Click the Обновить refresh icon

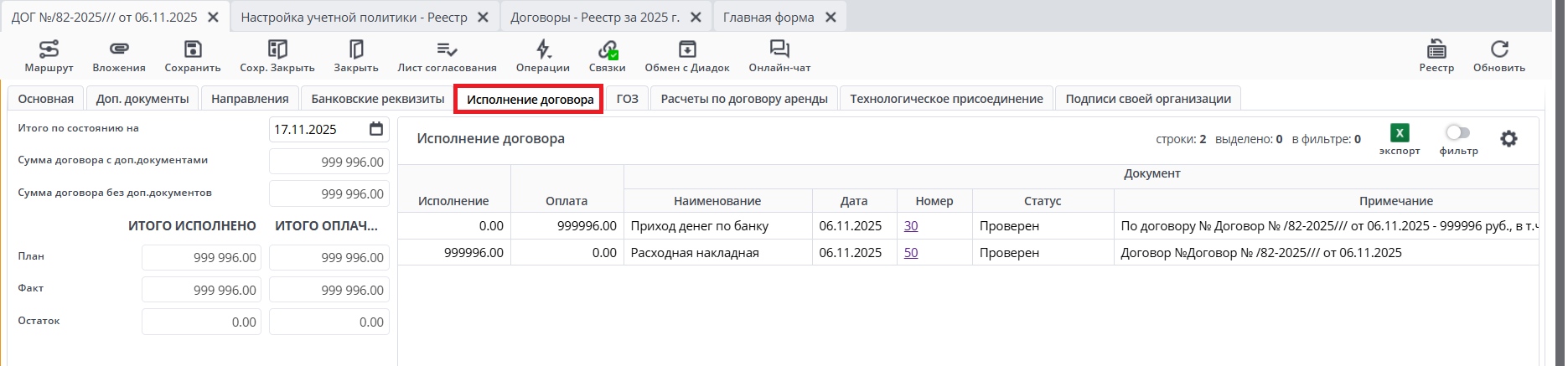(x=1499, y=49)
